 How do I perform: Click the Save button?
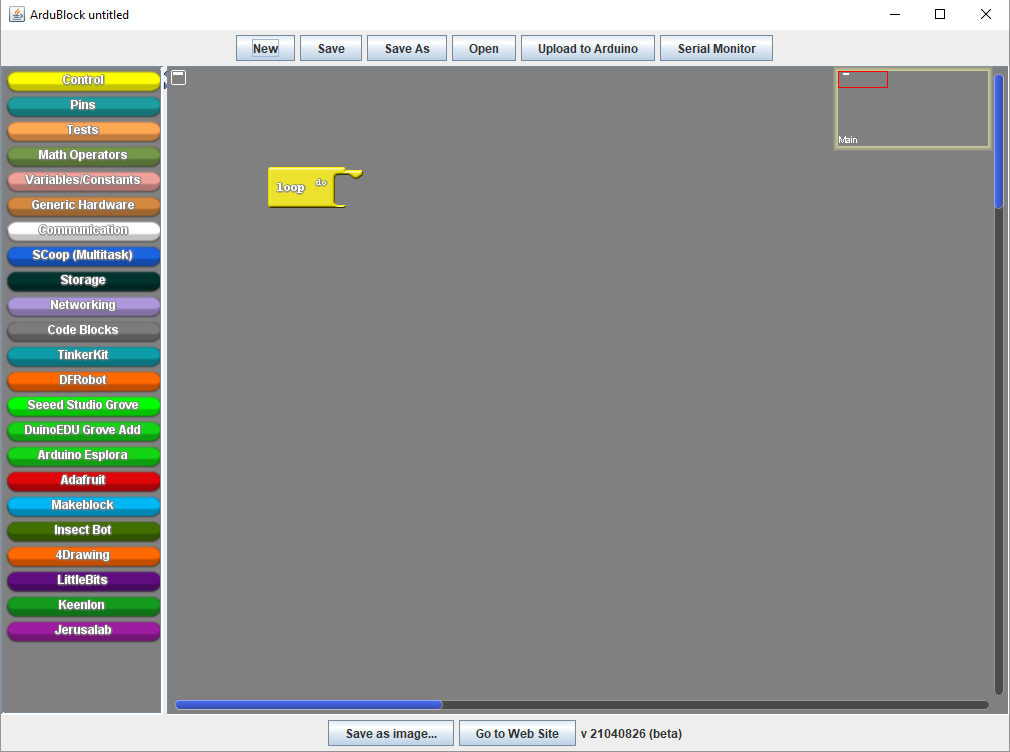point(331,48)
